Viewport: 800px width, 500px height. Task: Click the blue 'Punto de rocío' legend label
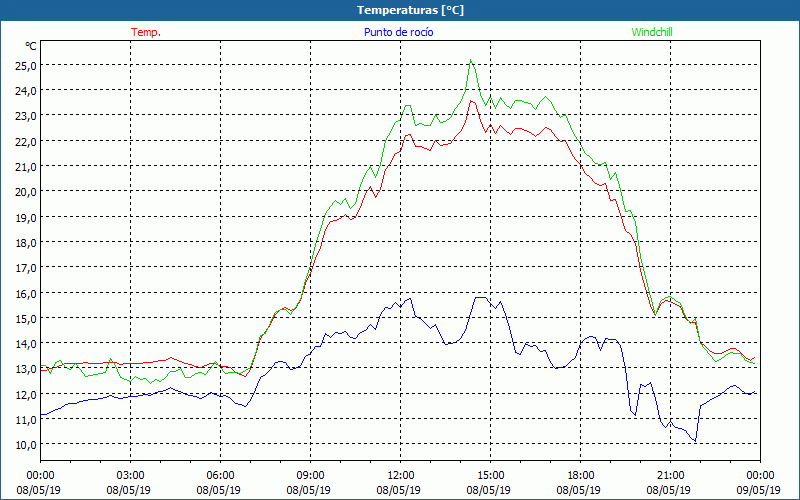[398, 32]
